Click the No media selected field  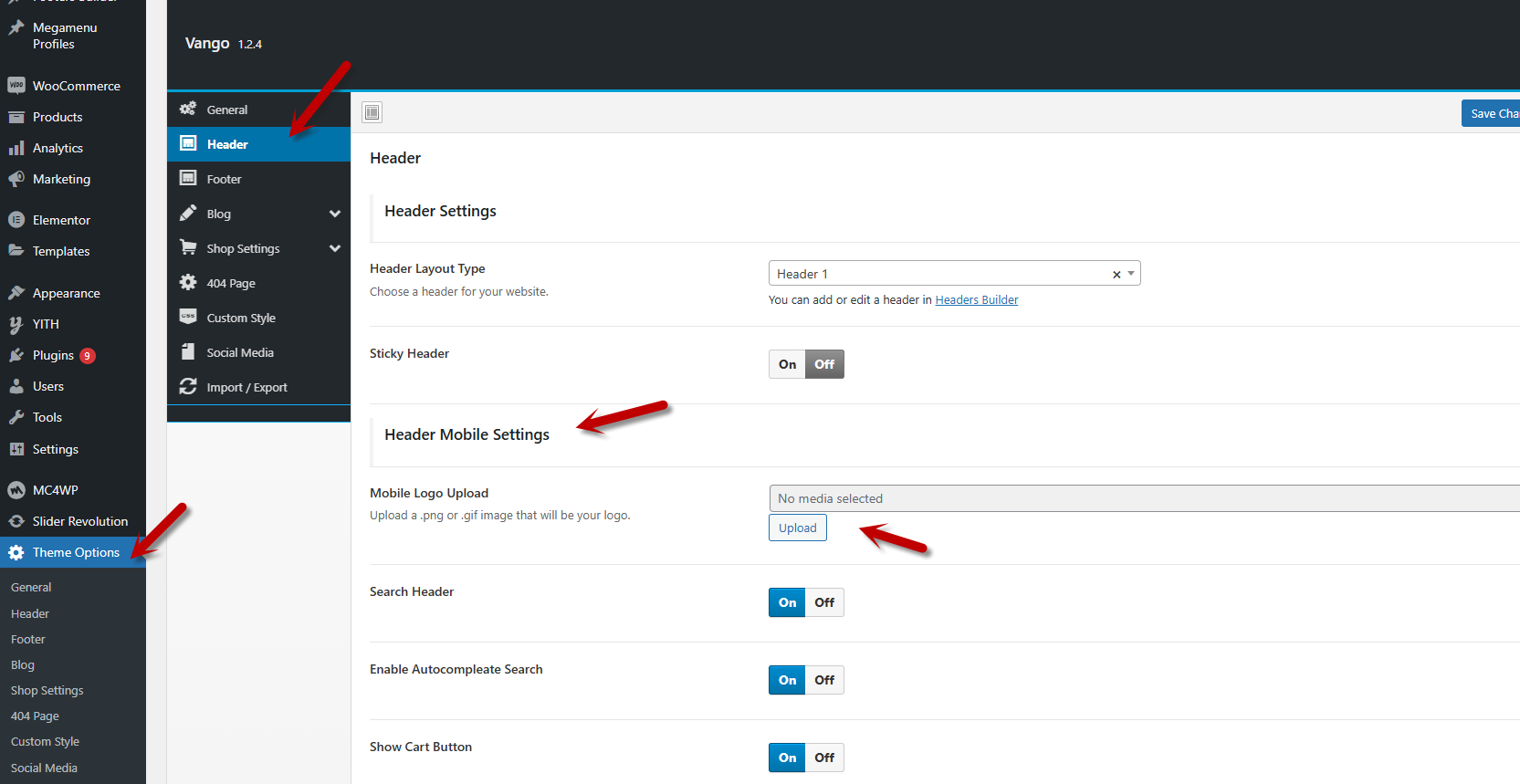(1145, 498)
